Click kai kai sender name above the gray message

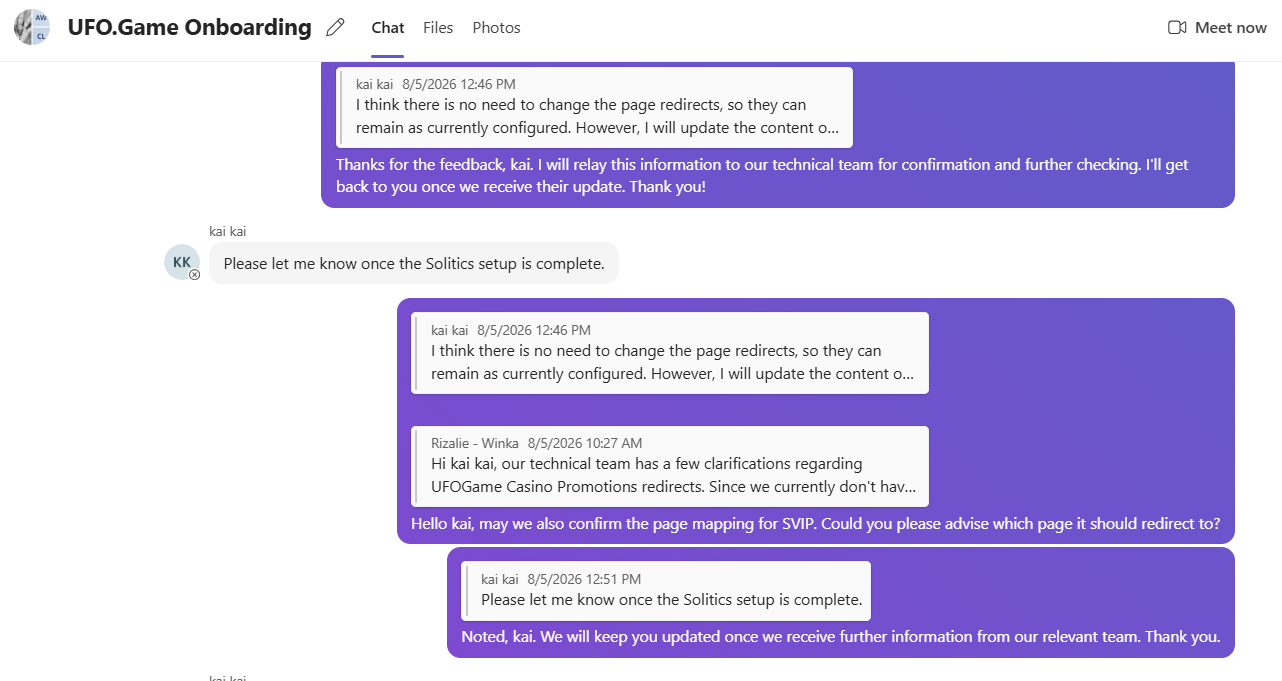click(x=228, y=231)
